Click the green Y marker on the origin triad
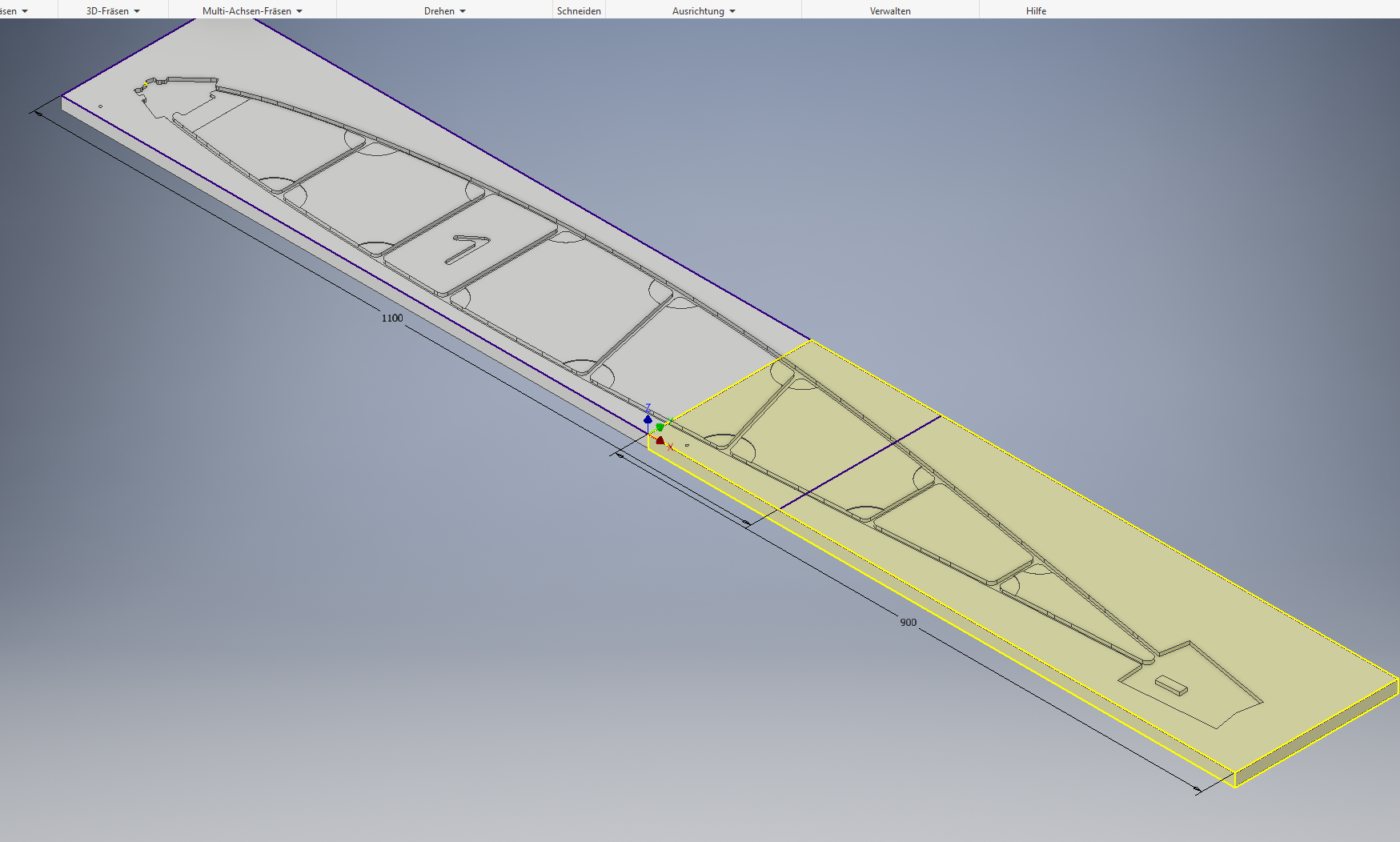This screenshot has width=1400, height=842. (x=671, y=420)
